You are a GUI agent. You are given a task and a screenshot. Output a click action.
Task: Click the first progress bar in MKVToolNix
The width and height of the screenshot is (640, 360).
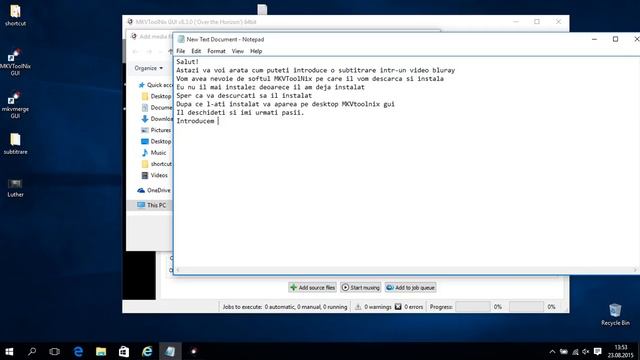473,307
